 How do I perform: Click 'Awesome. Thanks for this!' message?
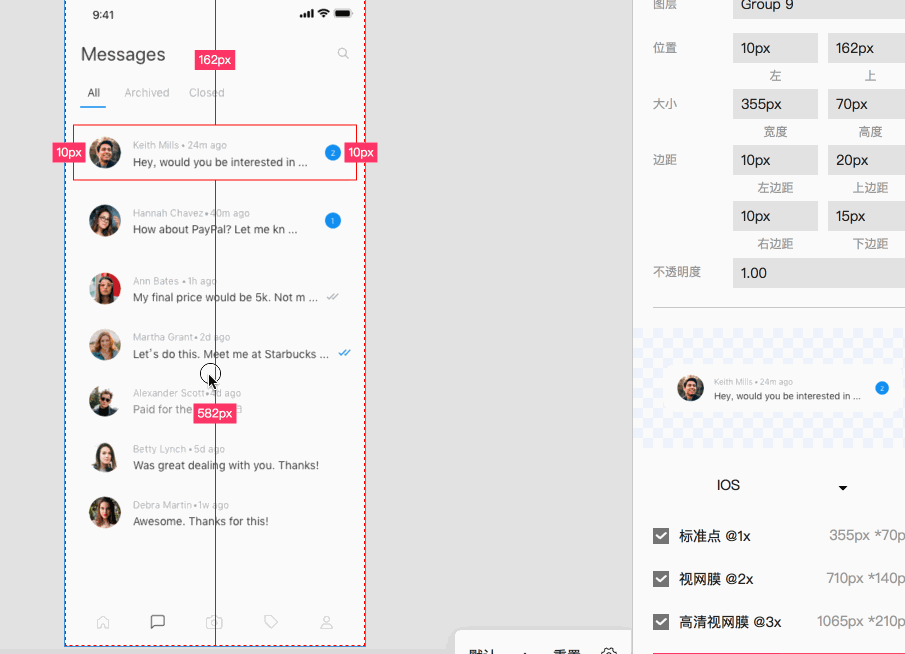(x=200, y=521)
